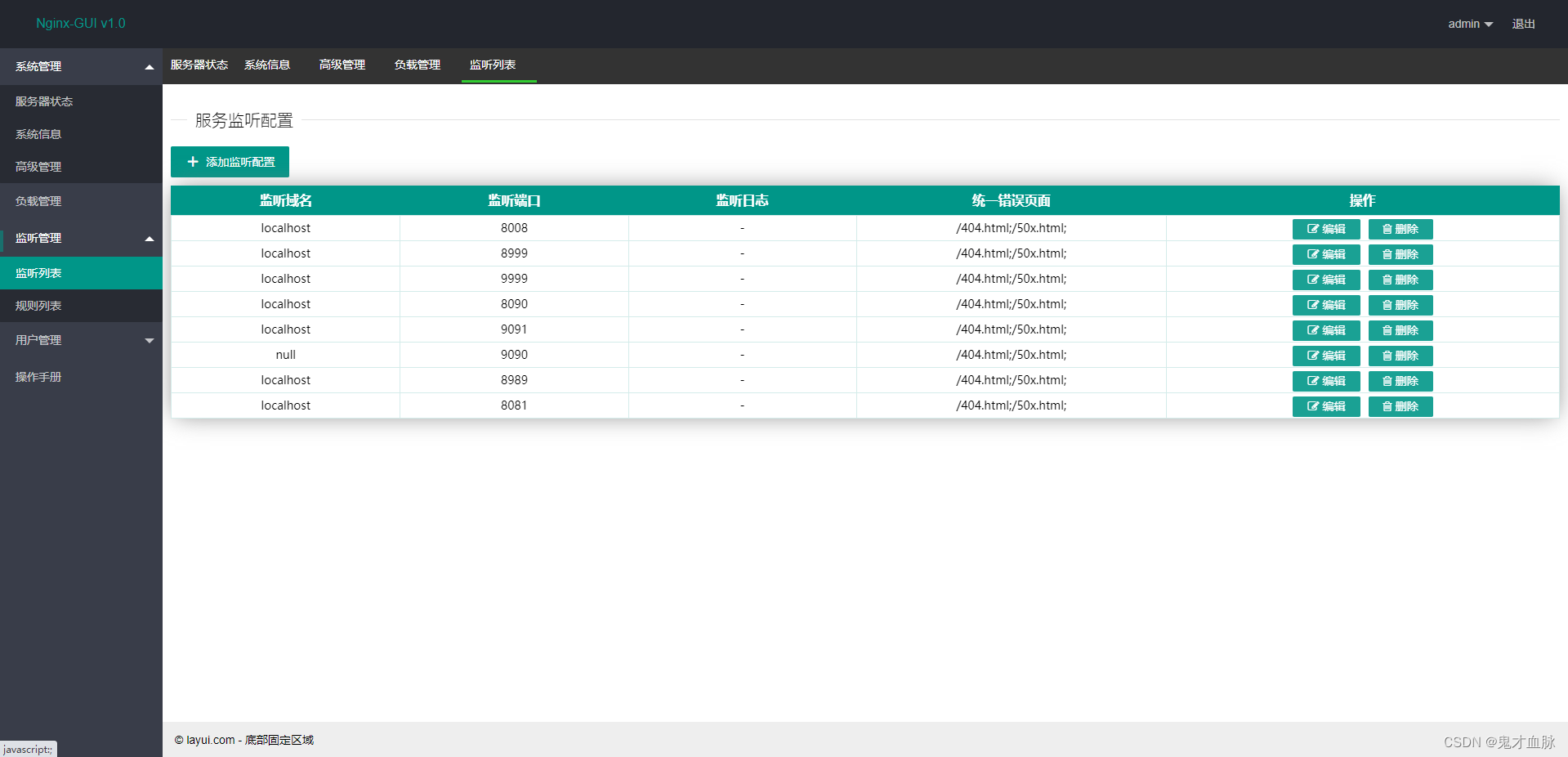Click 退出 to log out
The image size is (1568, 757).
coord(1523,24)
